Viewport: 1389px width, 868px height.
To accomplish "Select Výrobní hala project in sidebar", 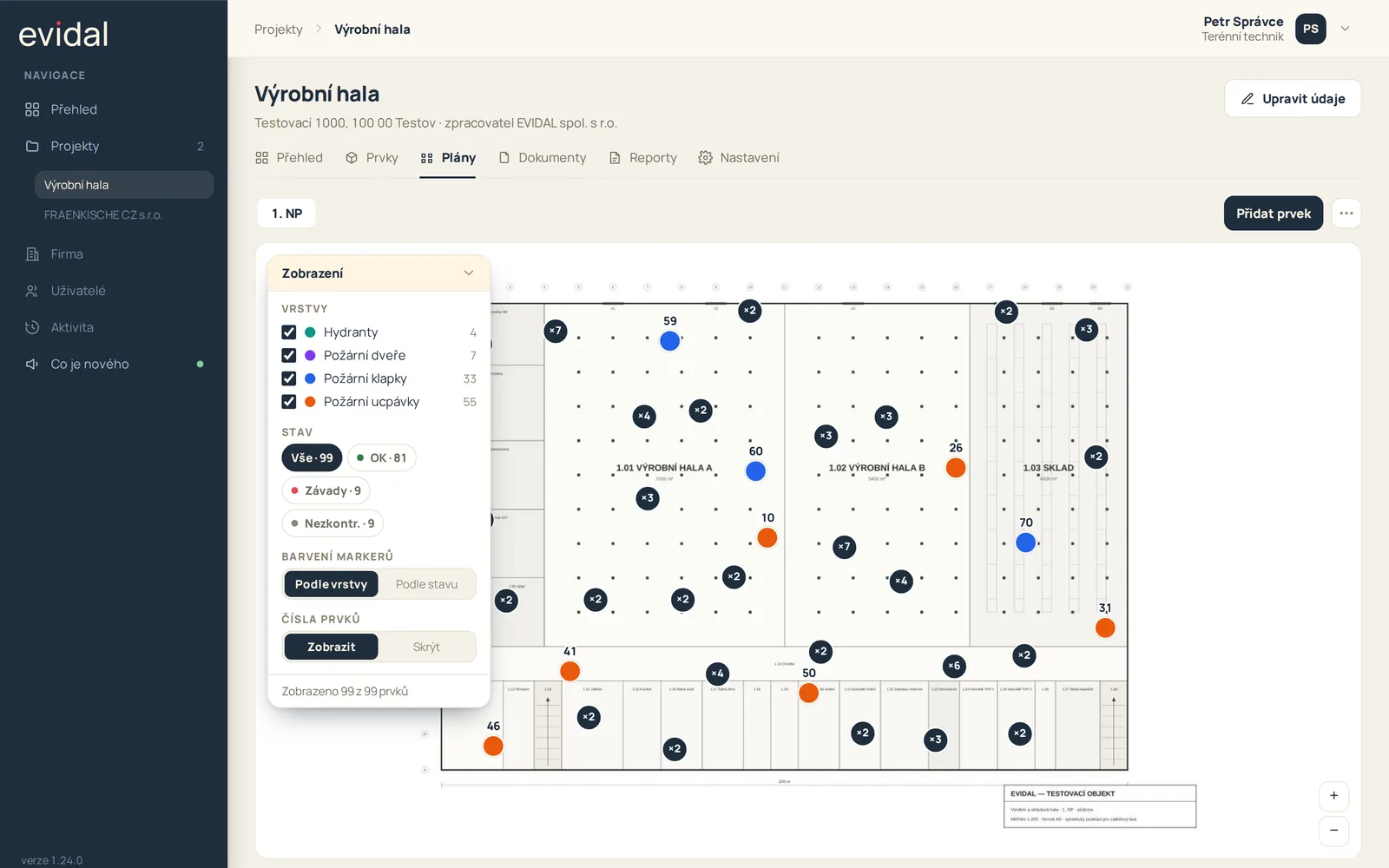I will 124,185.
